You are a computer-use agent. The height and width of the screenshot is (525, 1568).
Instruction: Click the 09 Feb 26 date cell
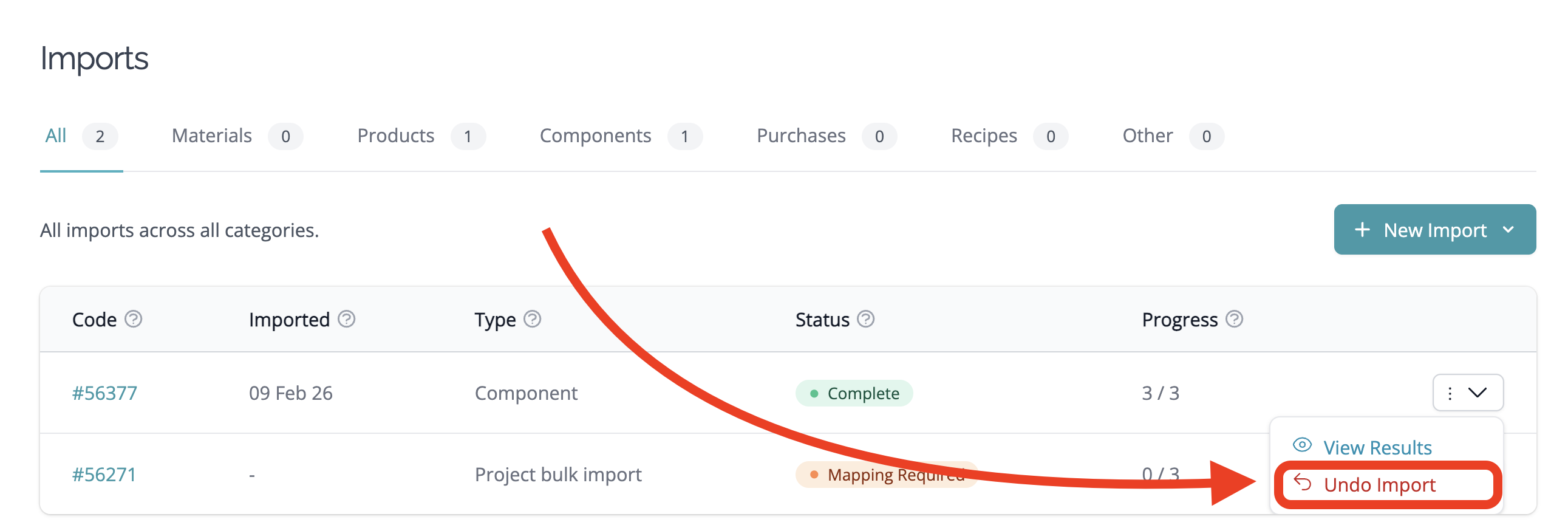point(290,393)
